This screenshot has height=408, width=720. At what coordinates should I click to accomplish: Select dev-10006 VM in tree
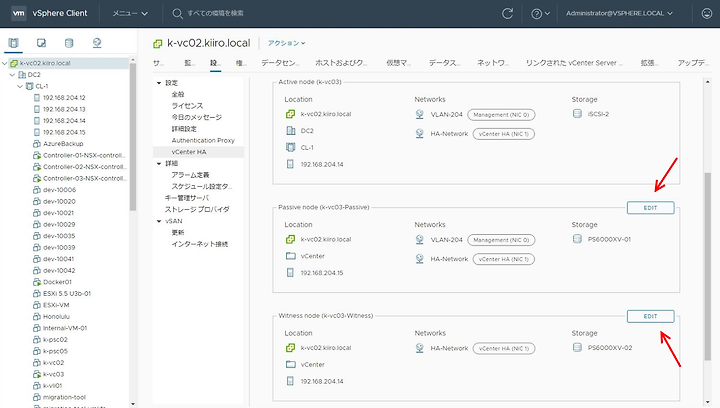point(59,190)
